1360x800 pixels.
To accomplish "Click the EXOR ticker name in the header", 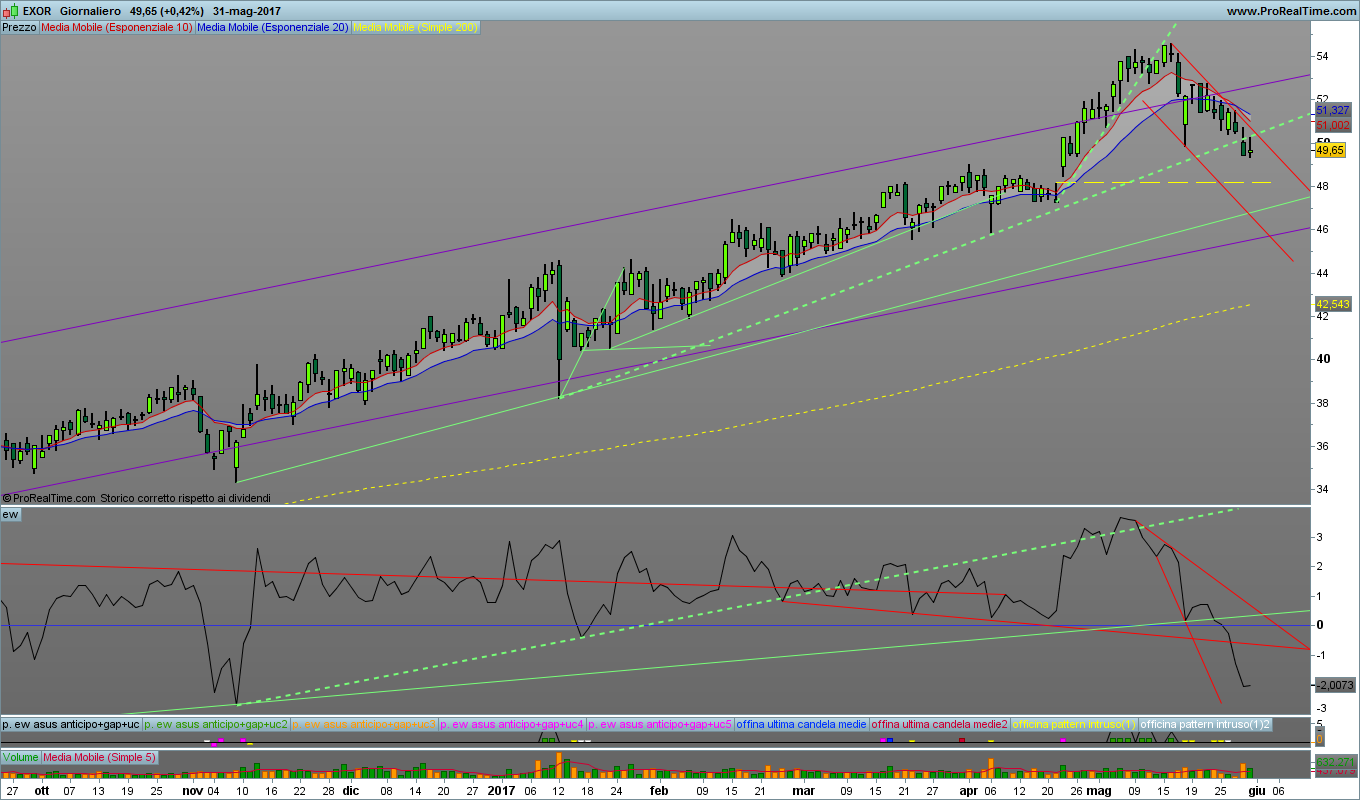I will click(x=38, y=11).
